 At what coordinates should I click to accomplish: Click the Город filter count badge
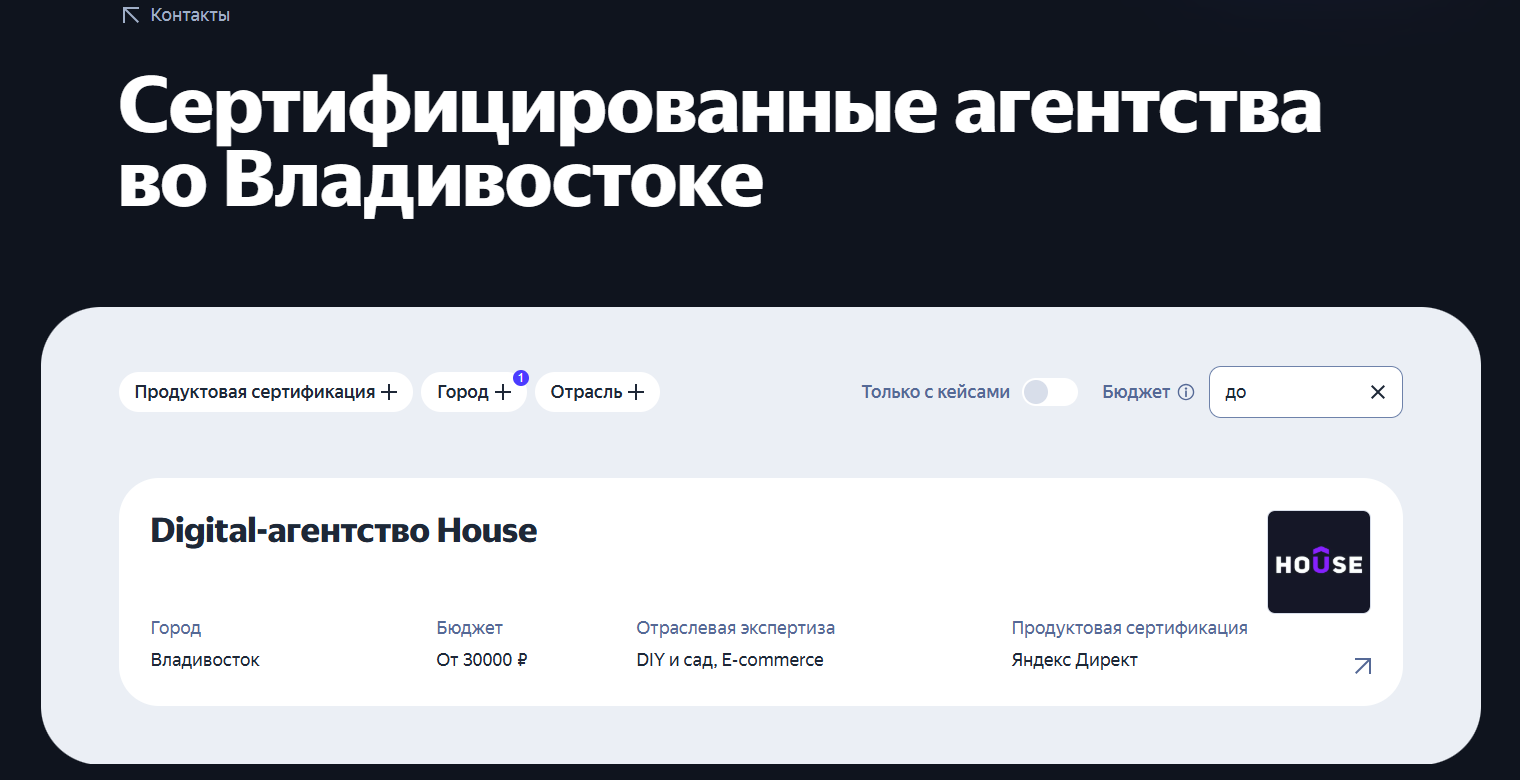click(x=520, y=378)
